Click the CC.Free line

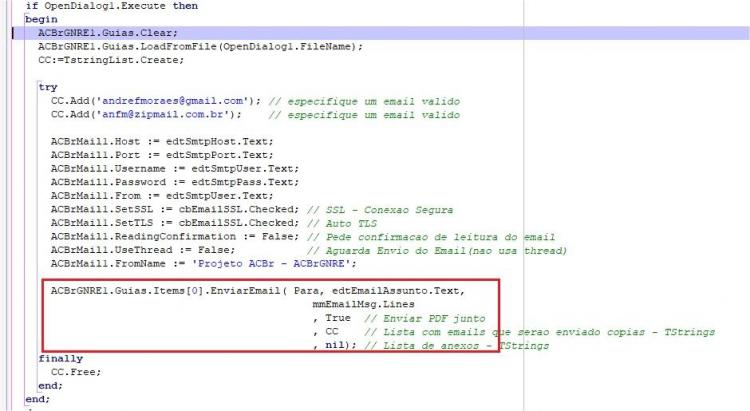[x=76, y=372]
